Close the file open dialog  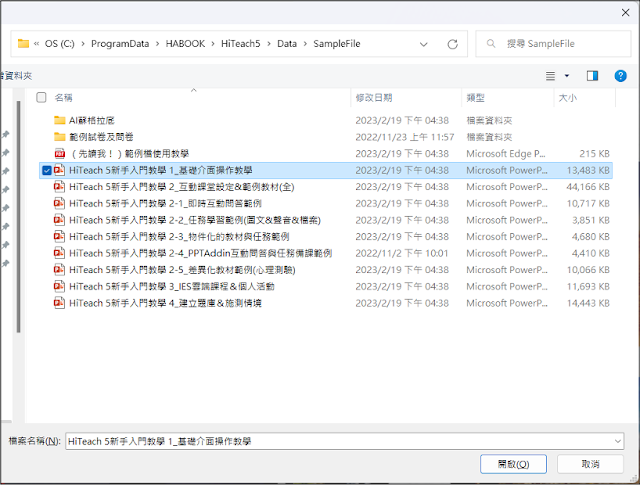[625, 13]
